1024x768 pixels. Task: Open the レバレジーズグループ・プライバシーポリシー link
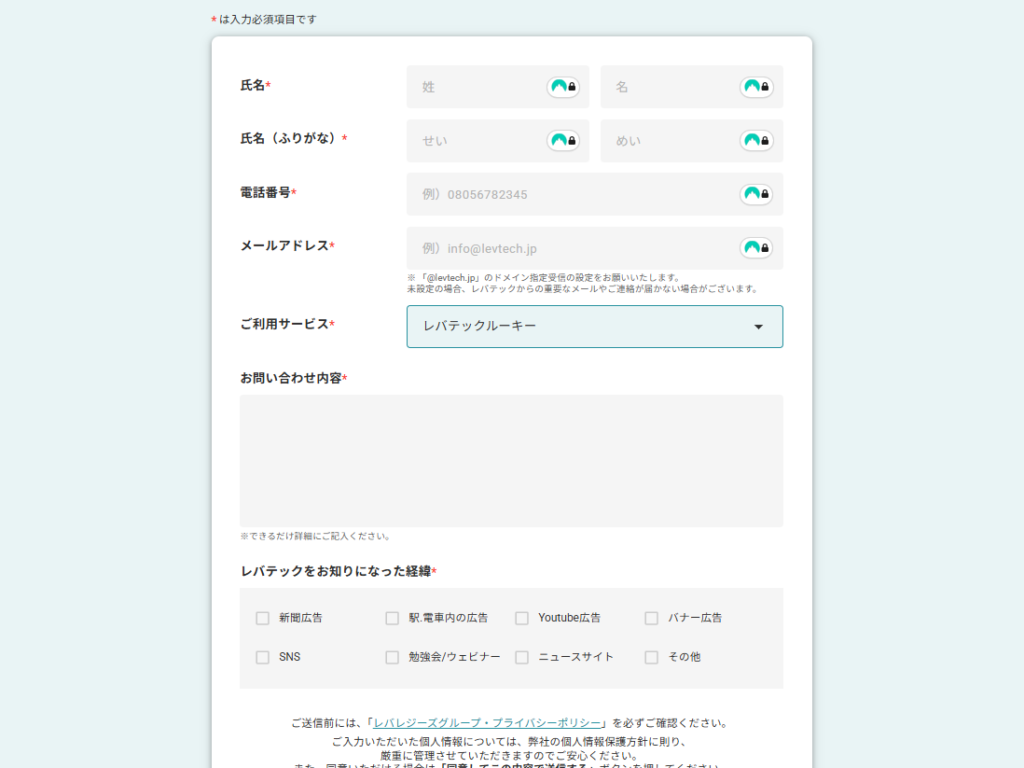pyautogui.click(x=488, y=723)
